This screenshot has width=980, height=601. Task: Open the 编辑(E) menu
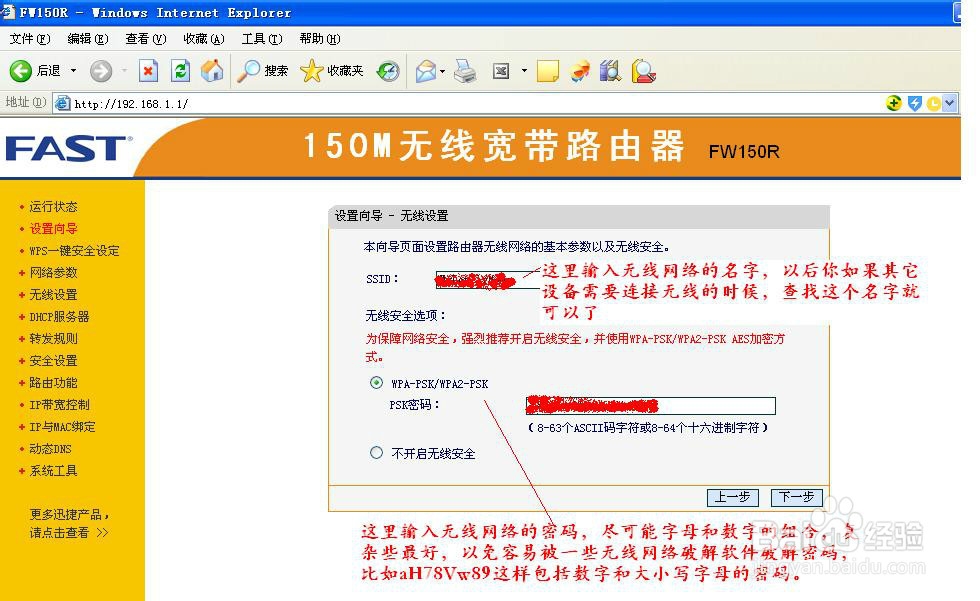(x=88, y=39)
